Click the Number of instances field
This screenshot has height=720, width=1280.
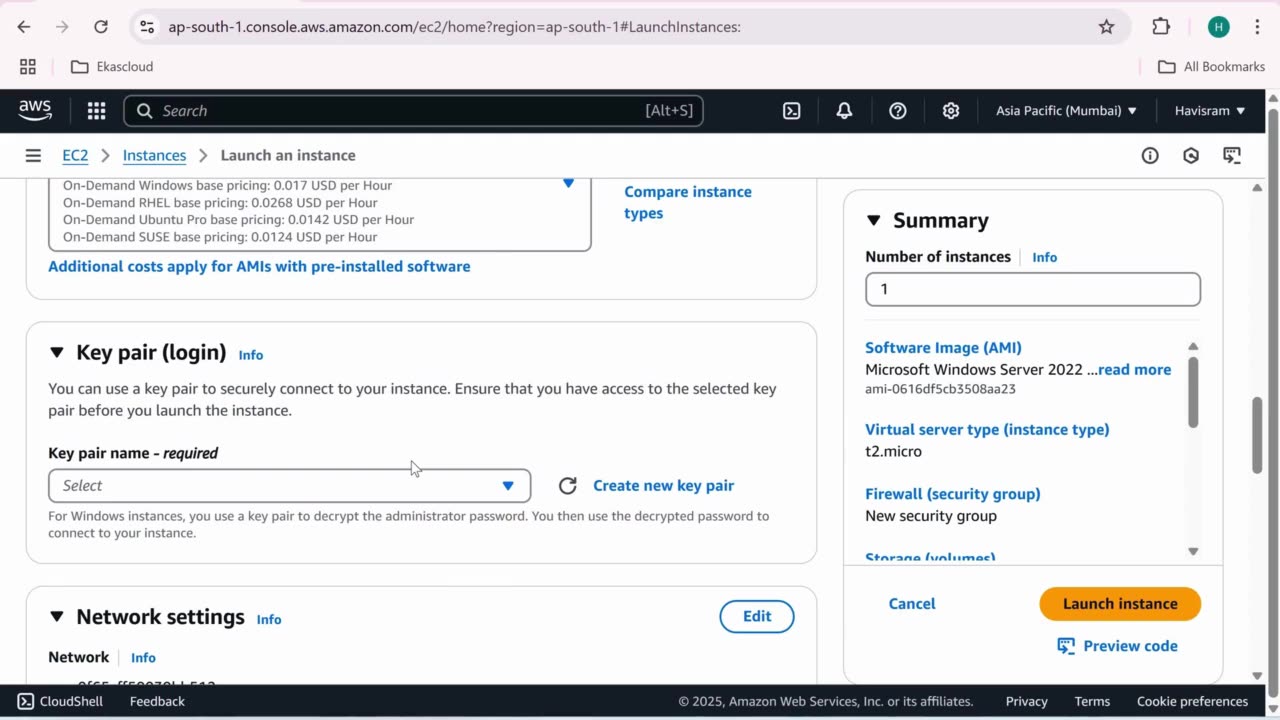(1033, 289)
